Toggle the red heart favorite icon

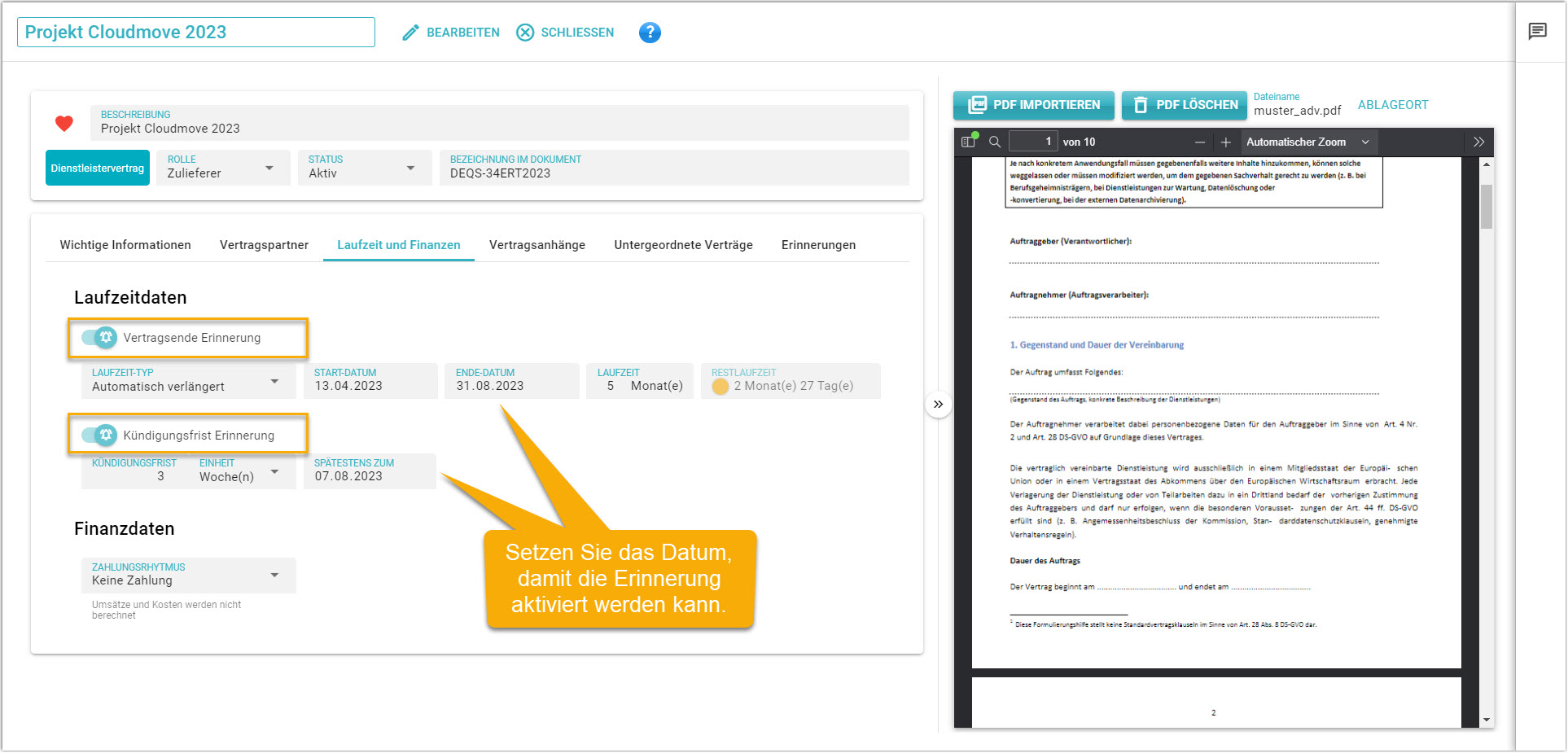pos(64,123)
